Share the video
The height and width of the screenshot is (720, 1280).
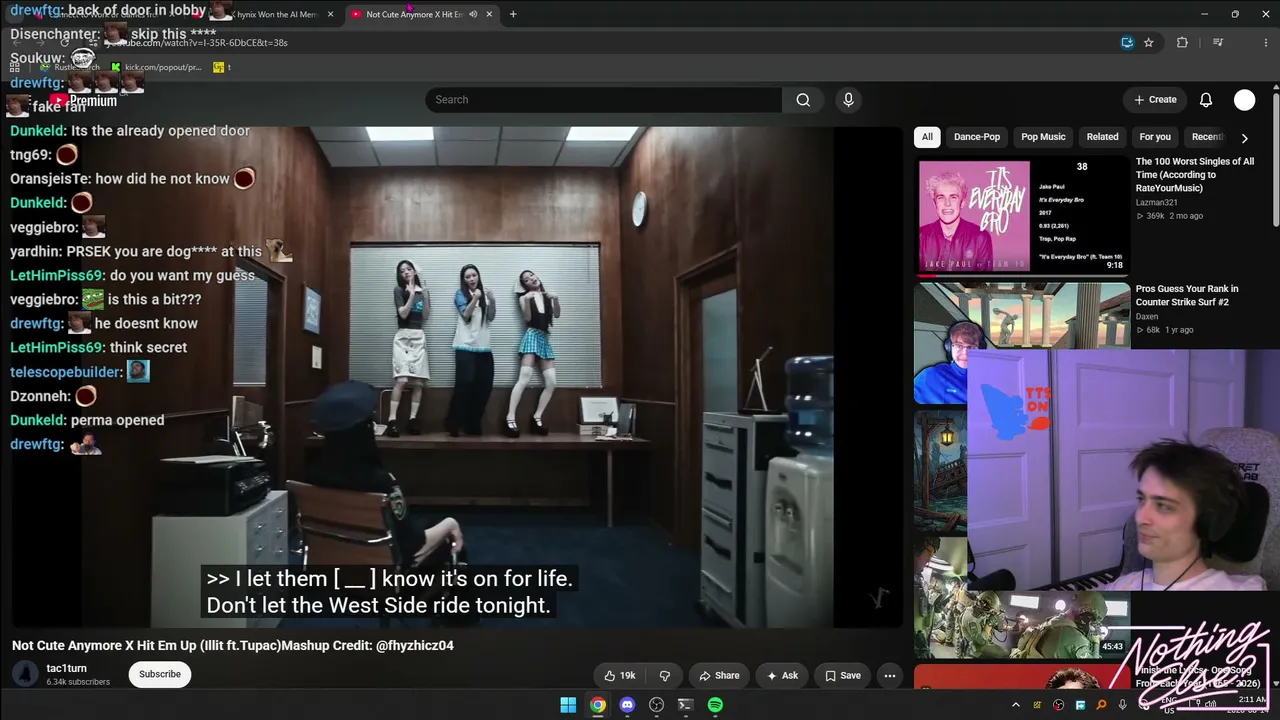(719, 676)
